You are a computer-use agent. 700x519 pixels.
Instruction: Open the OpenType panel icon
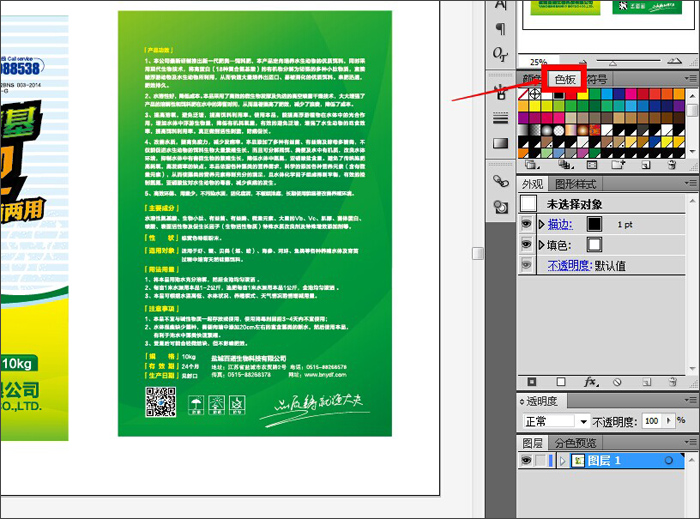[x=500, y=54]
